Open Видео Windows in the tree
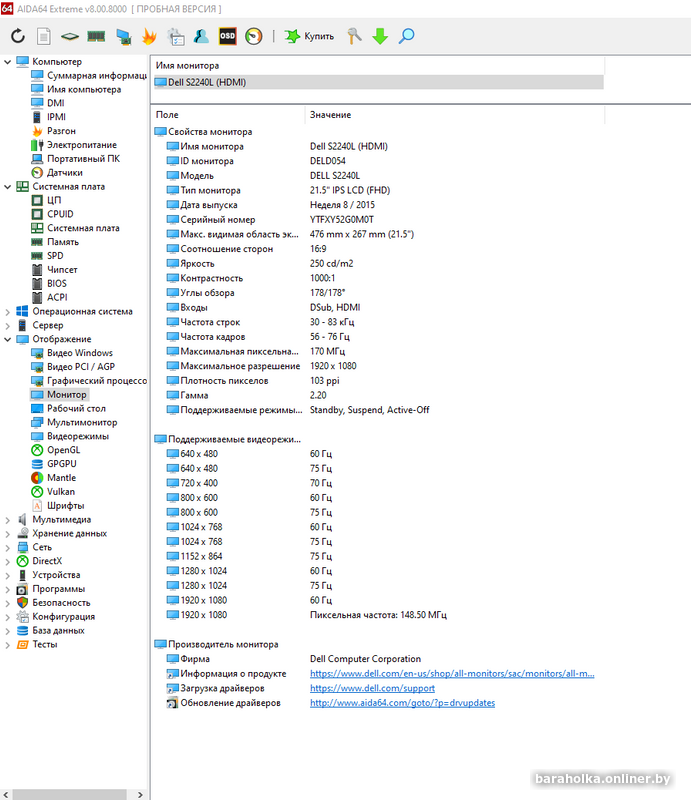Image resolution: width=691 pixels, height=800 pixels. [x=71, y=353]
